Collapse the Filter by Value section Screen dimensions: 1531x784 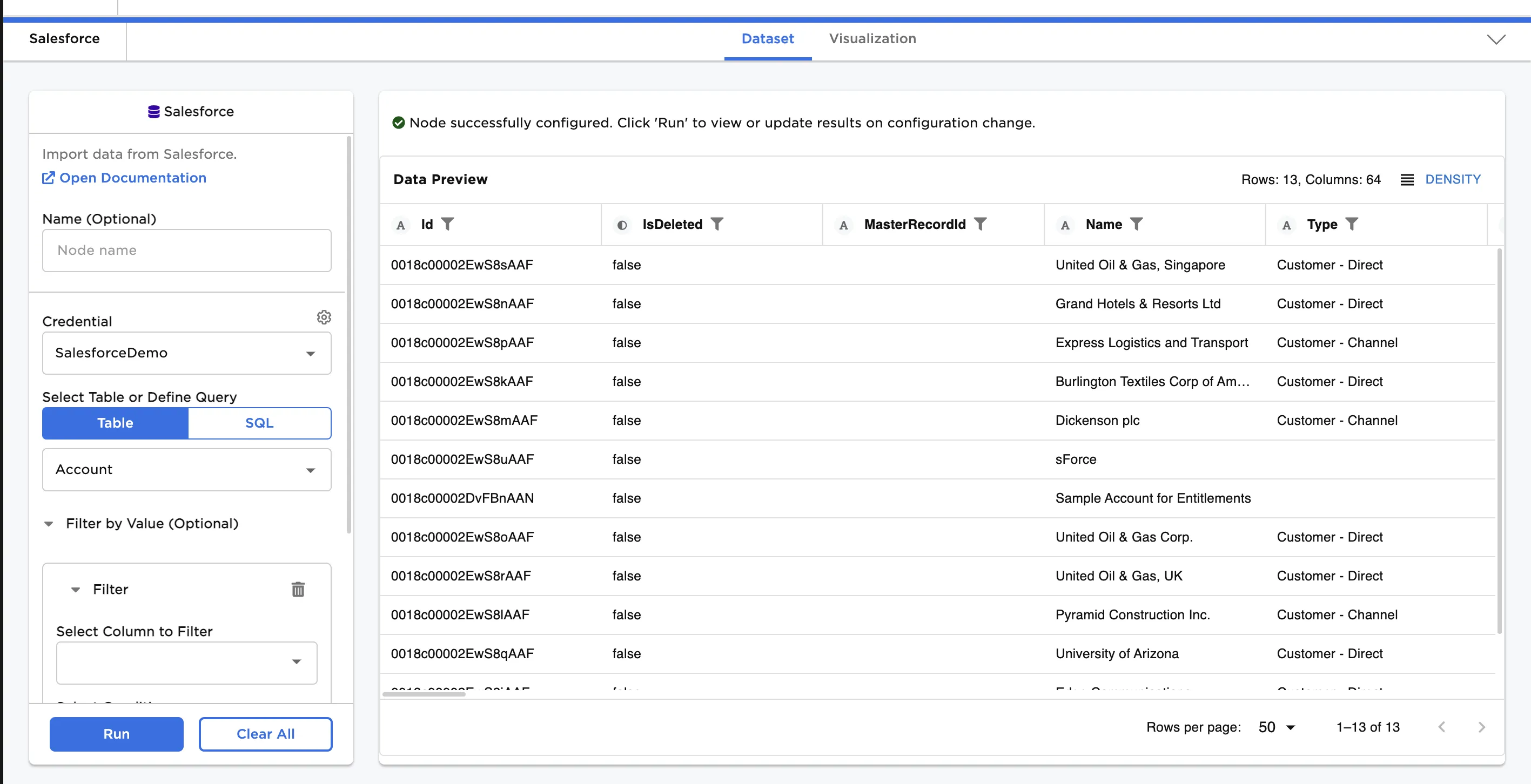point(49,523)
